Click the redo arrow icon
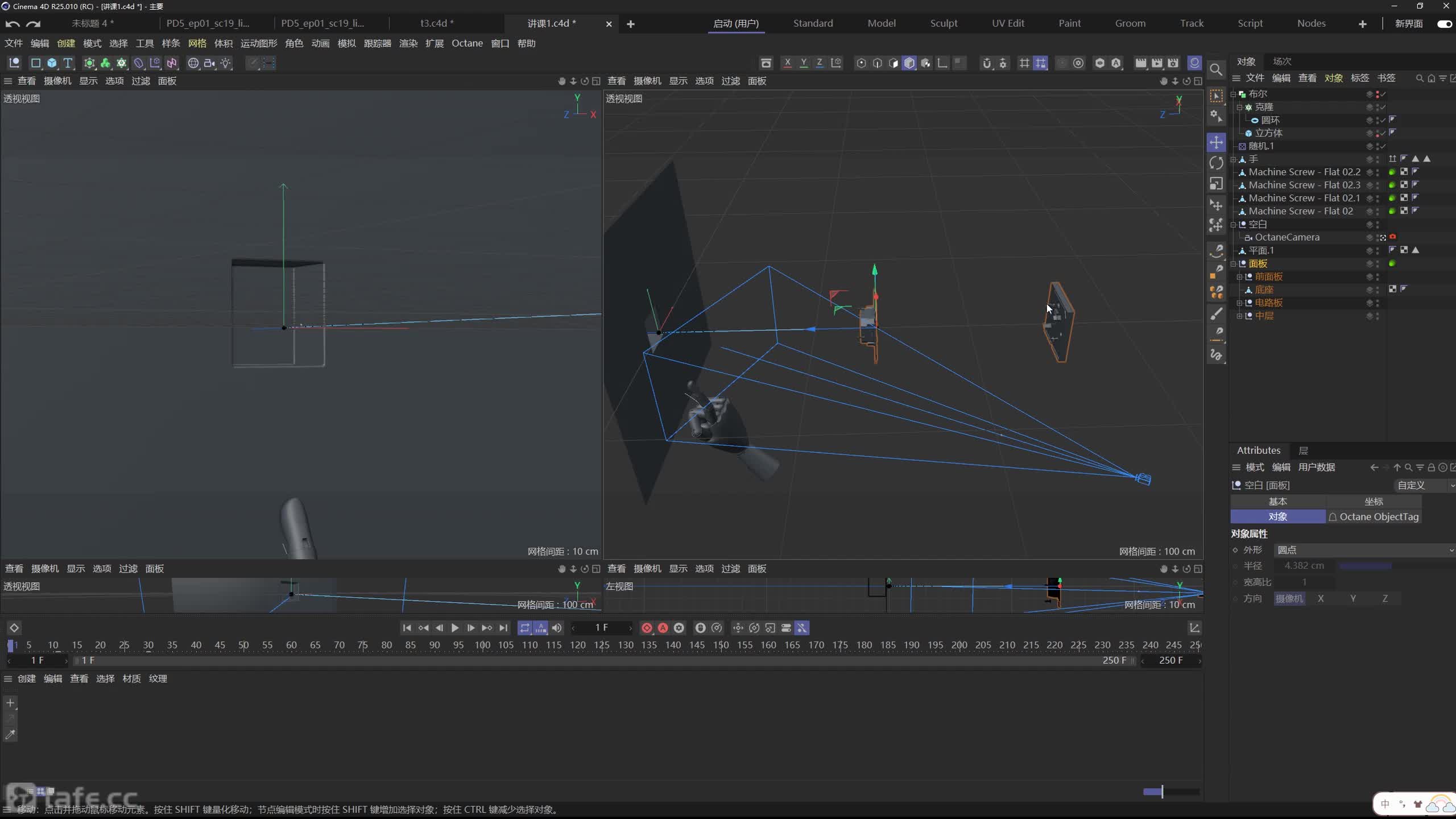The height and width of the screenshot is (819, 1456). click(34, 23)
